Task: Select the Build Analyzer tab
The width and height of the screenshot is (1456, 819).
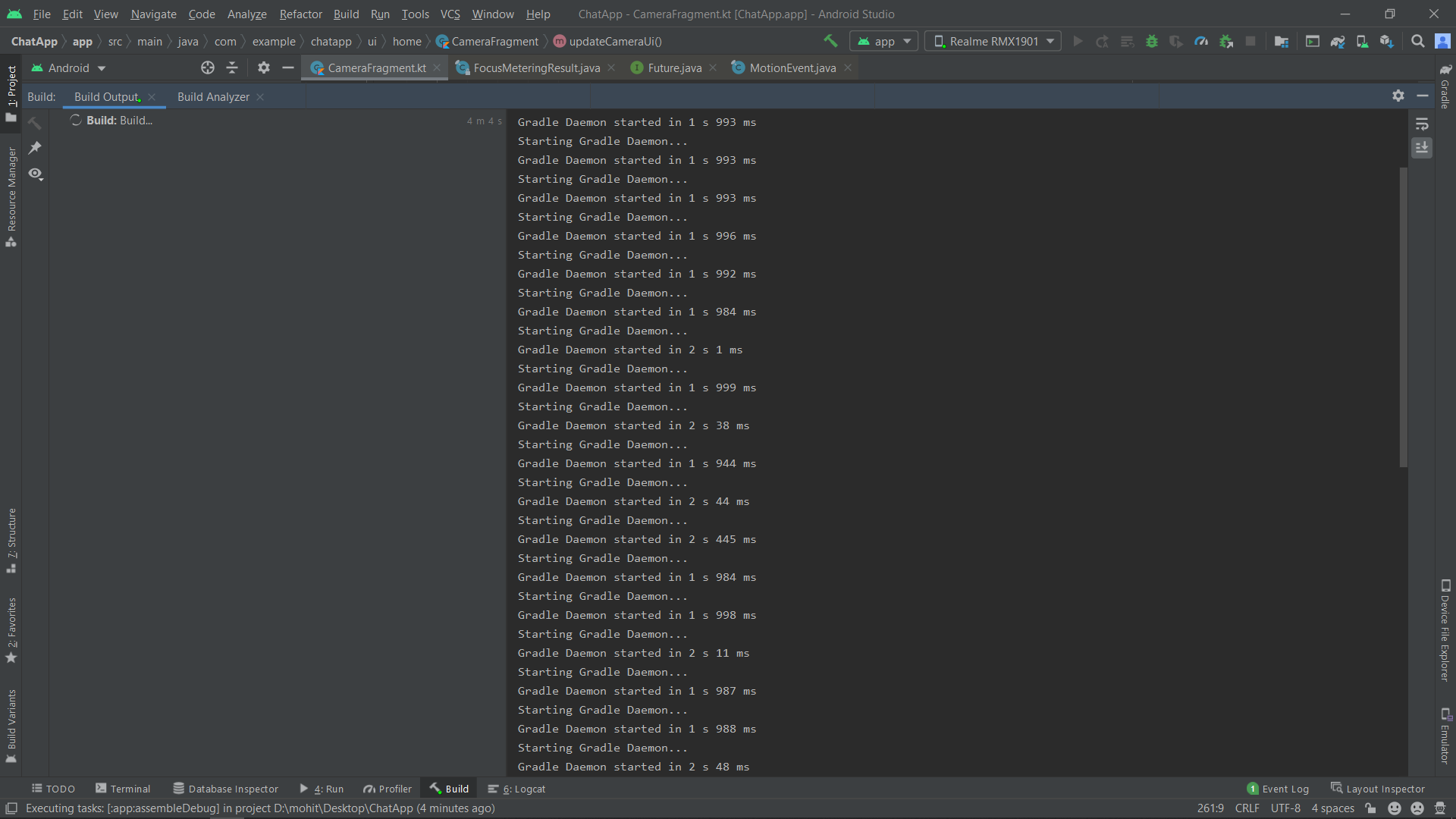Action: click(x=213, y=96)
